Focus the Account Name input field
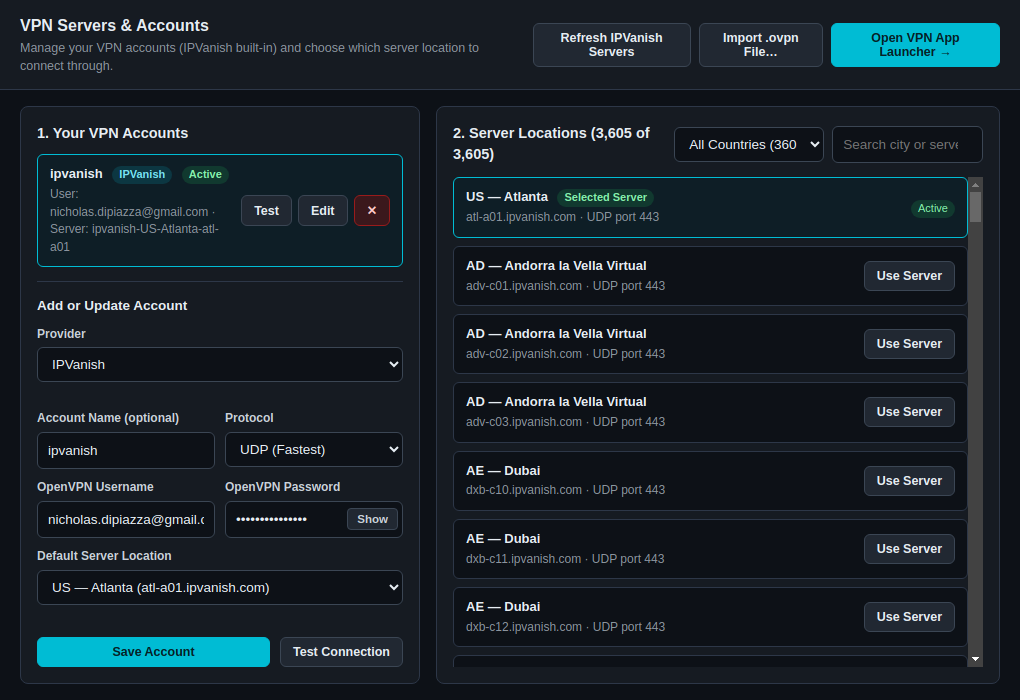Image resolution: width=1020 pixels, height=700 pixels. click(x=126, y=450)
